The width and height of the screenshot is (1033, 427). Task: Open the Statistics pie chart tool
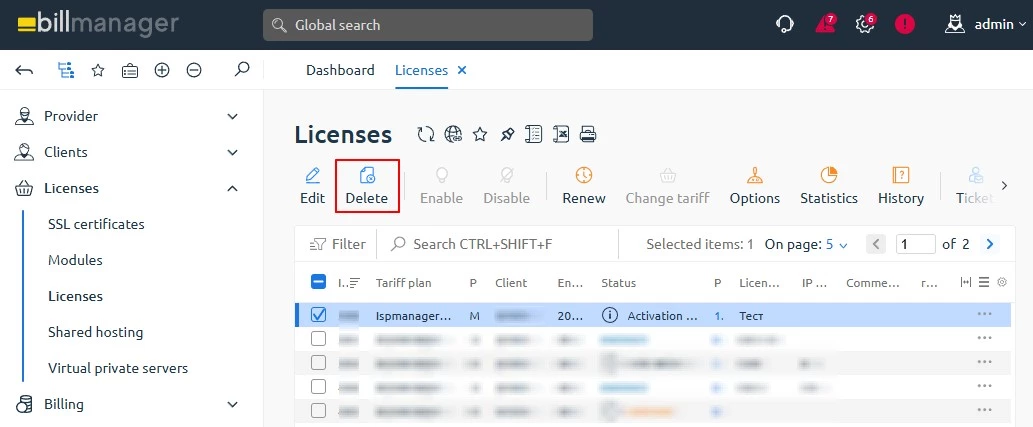click(x=828, y=176)
